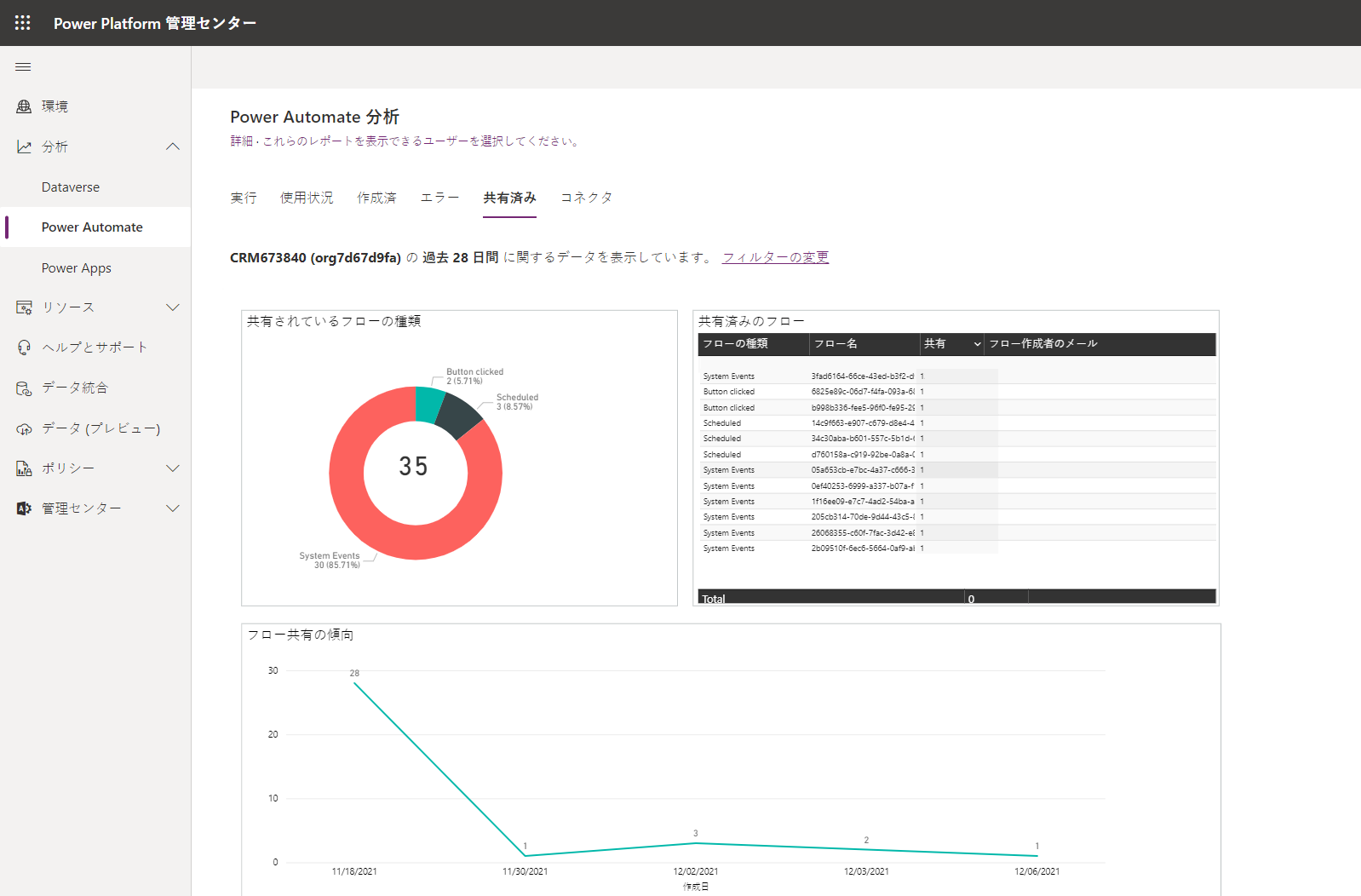Click the ポリシー document icon
Viewport: 1361px width, 896px height.
(x=24, y=468)
